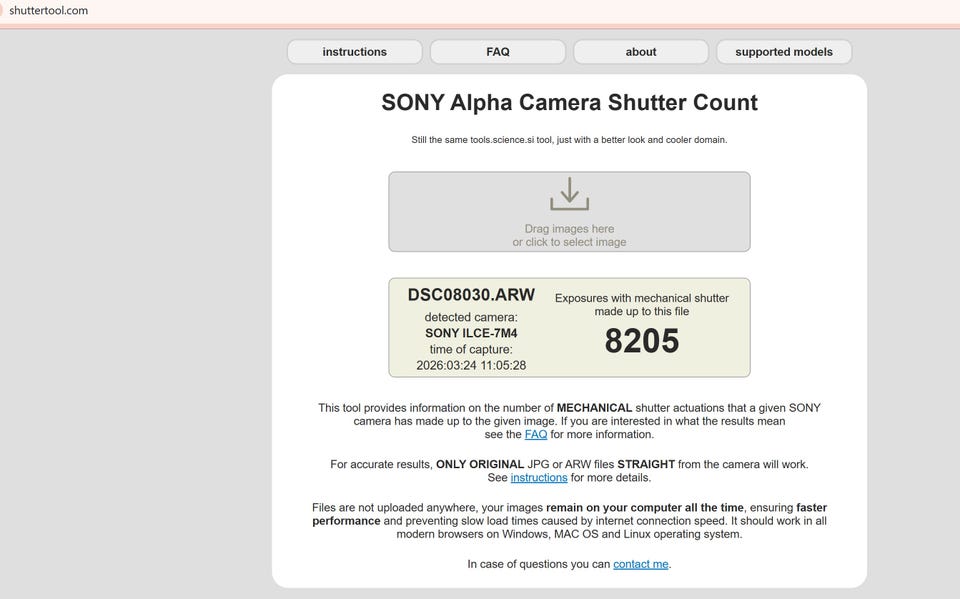Screen dimensions: 960x599
Task: Follow the FAQ link in description
Action: 536,434
